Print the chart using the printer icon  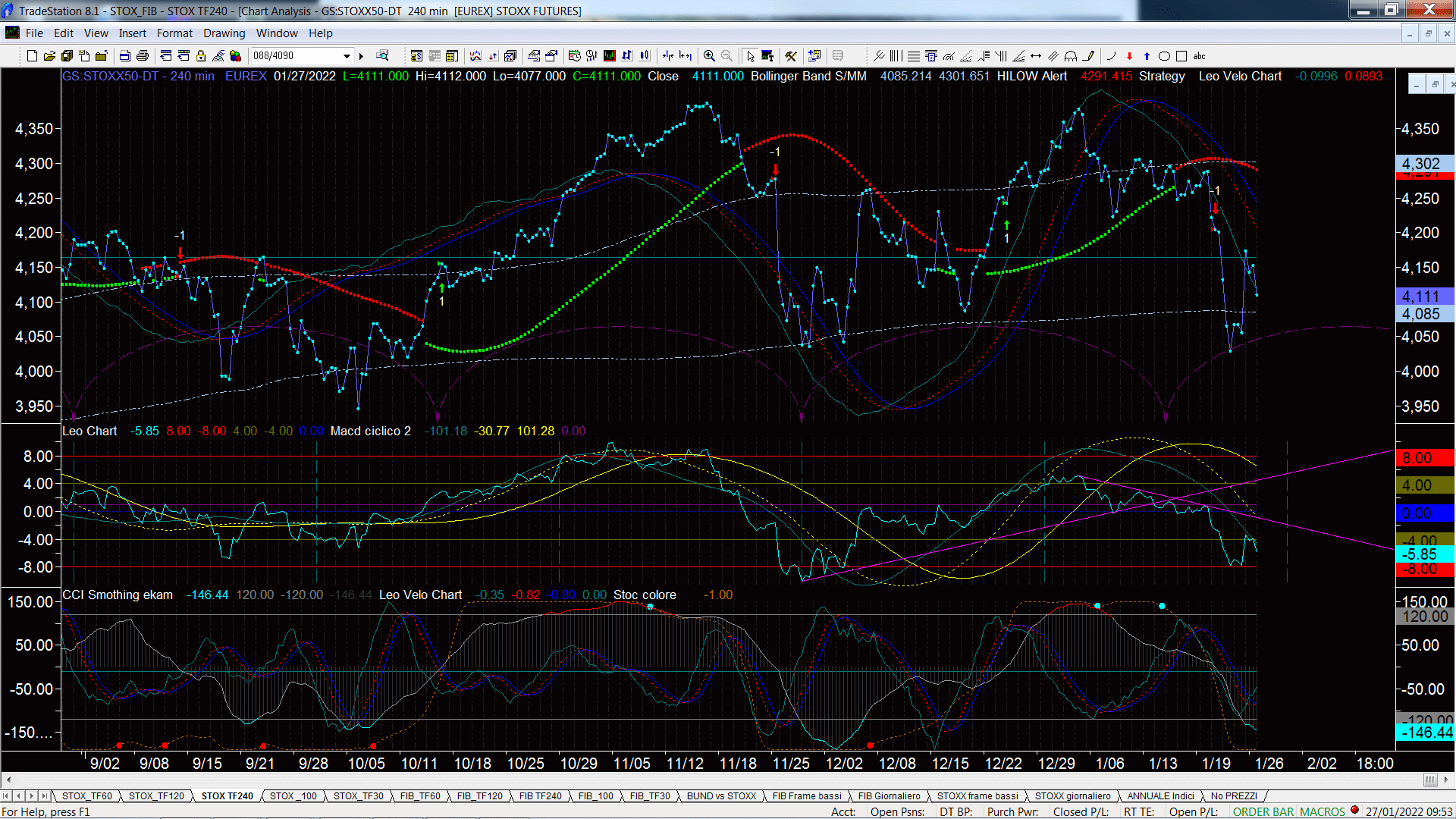(142, 56)
